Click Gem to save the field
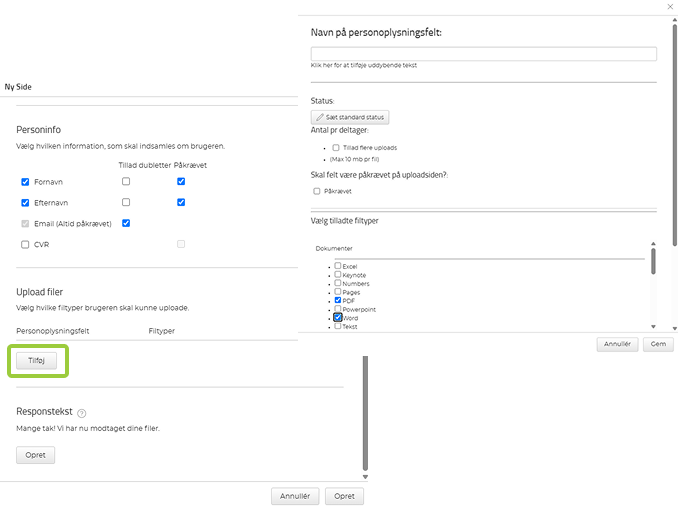The image size is (678, 510). click(658, 343)
